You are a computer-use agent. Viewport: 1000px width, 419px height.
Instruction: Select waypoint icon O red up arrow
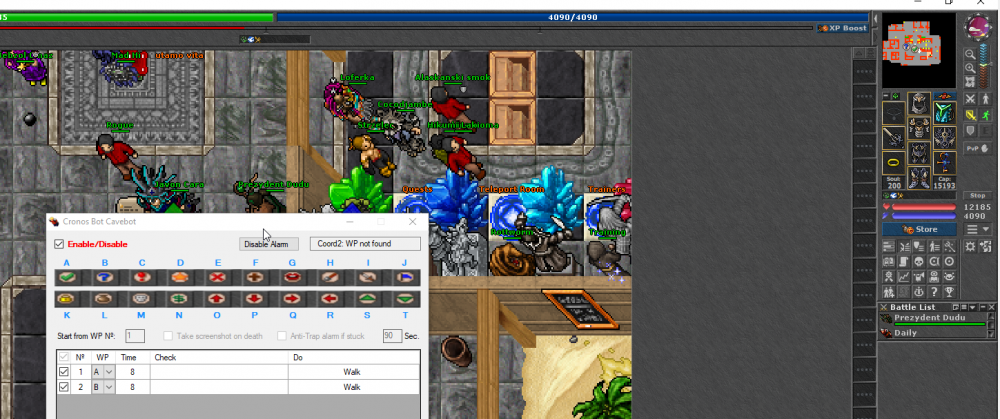click(217, 298)
